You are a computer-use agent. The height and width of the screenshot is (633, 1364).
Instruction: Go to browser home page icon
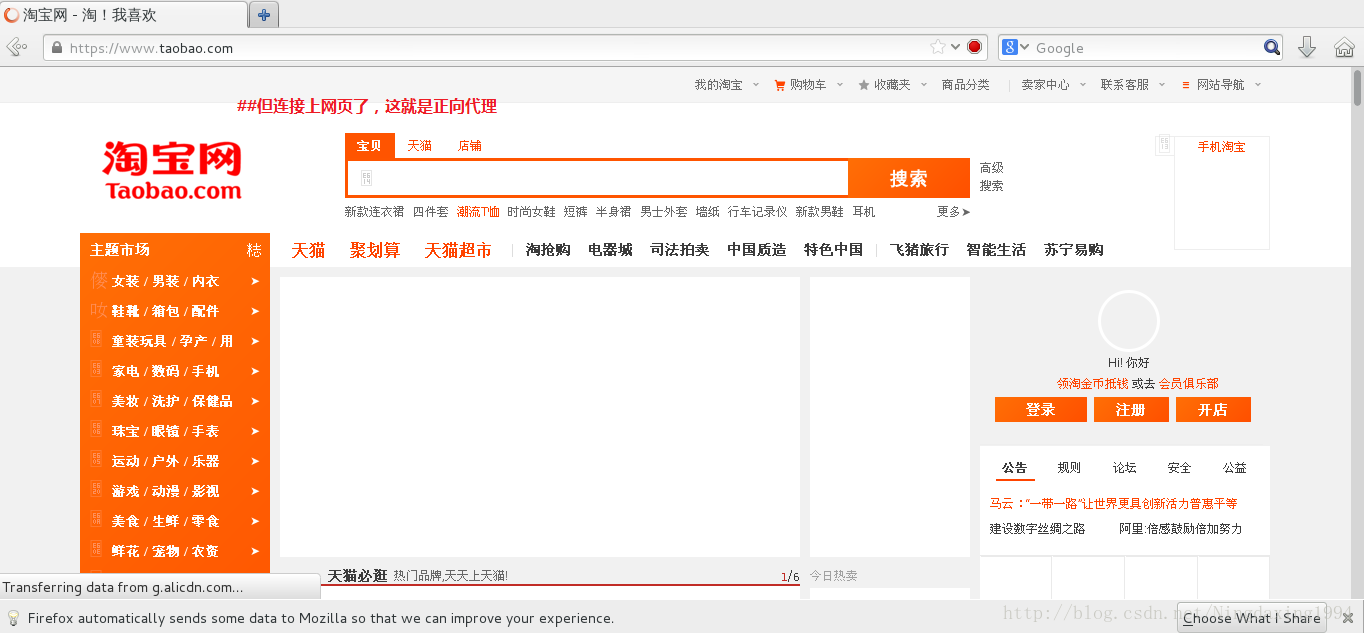coord(1344,47)
